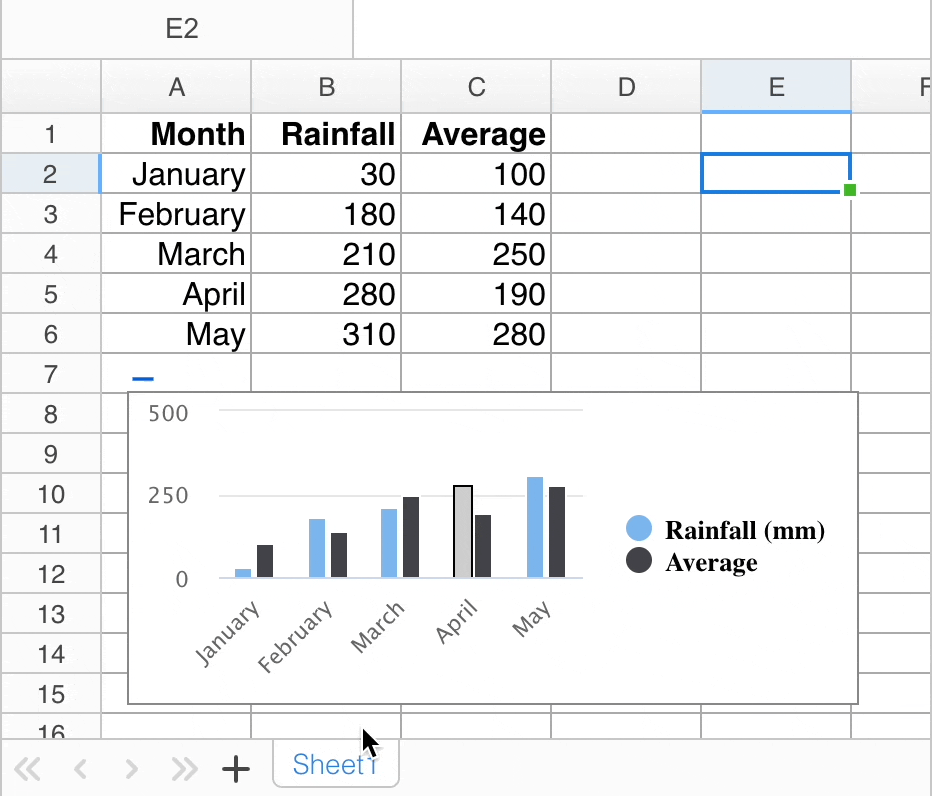932x796 pixels.
Task: Click the formula bar input area
Action: (643, 29)
